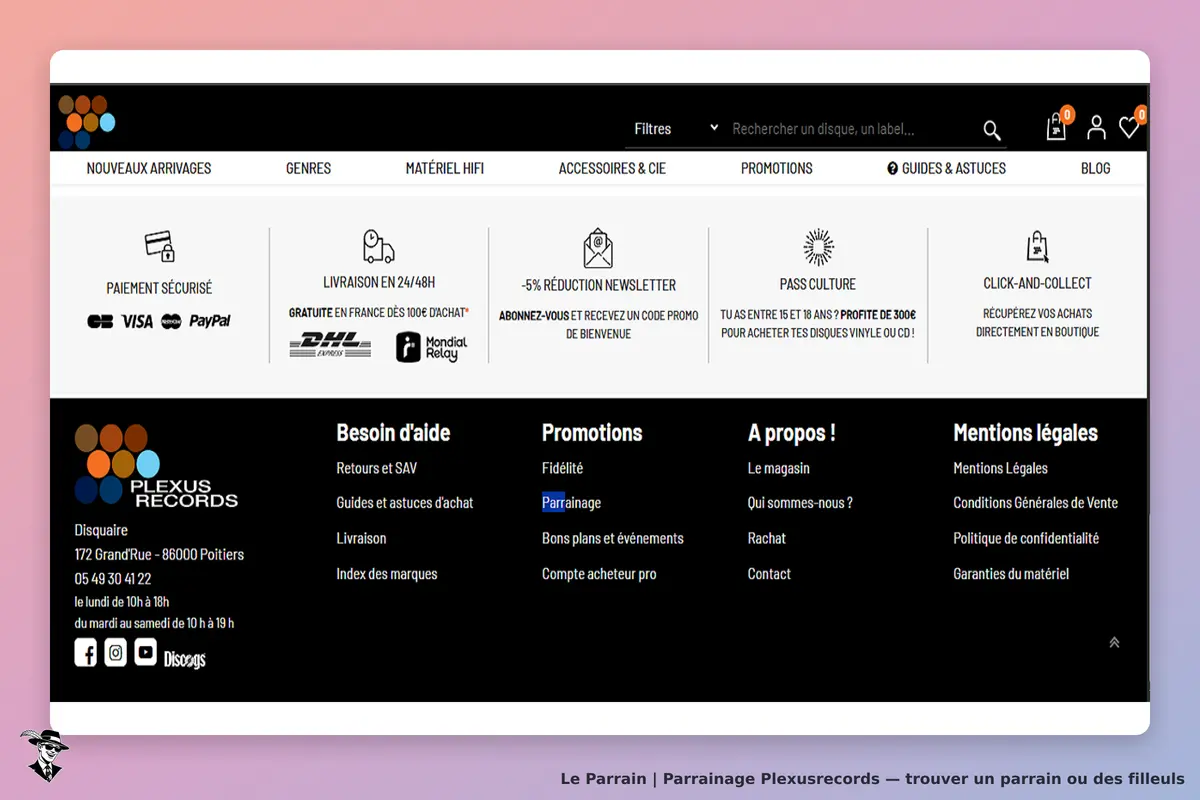Viewport: 1200px width, 800px height.
Task: Open the Blog menu item
Action: pyautogui.click(x=1096, y=168)
